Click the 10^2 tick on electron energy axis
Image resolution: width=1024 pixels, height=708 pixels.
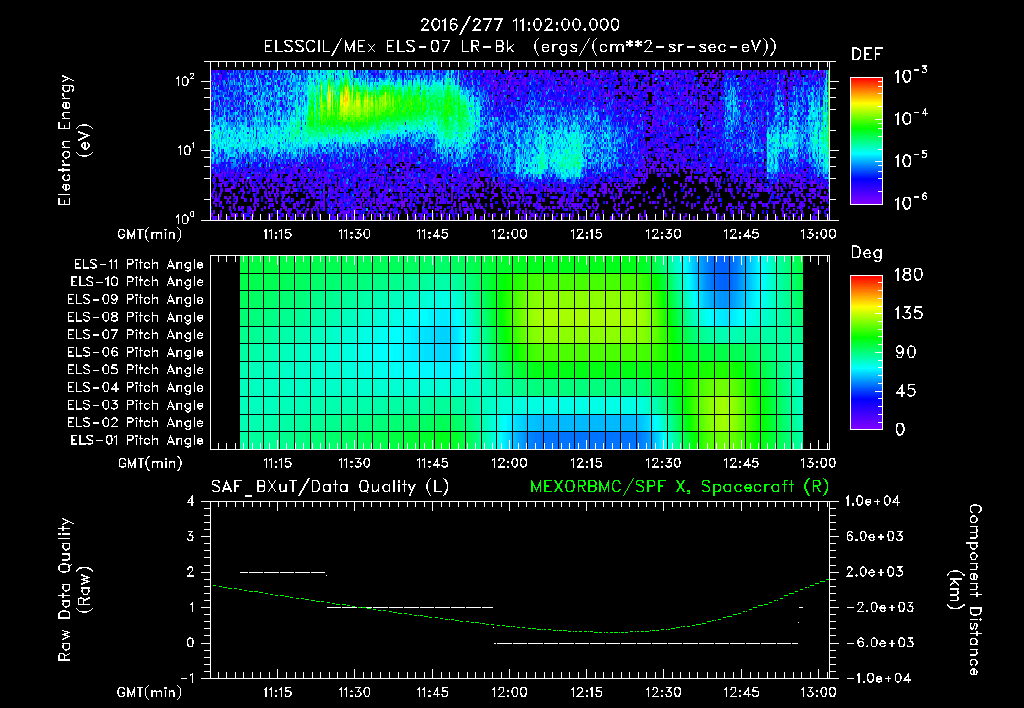click(185, 81)
